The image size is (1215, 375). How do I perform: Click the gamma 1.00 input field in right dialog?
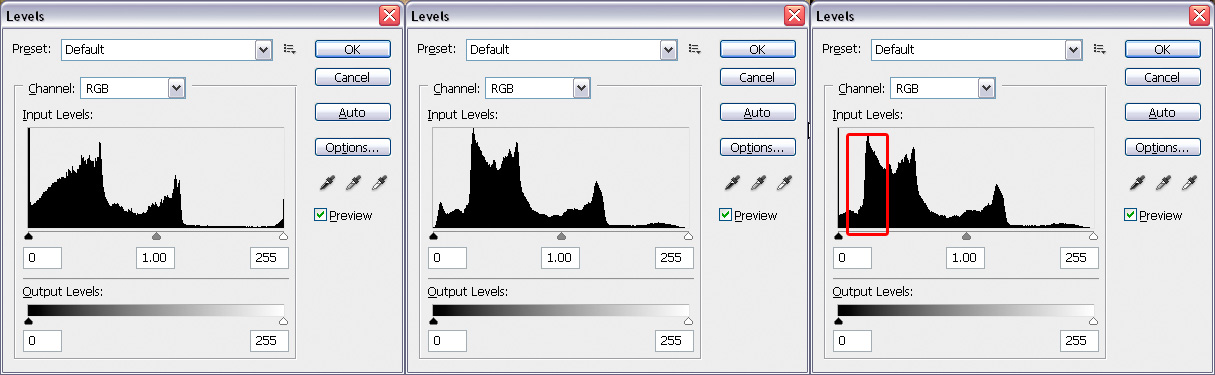(965, 258)
